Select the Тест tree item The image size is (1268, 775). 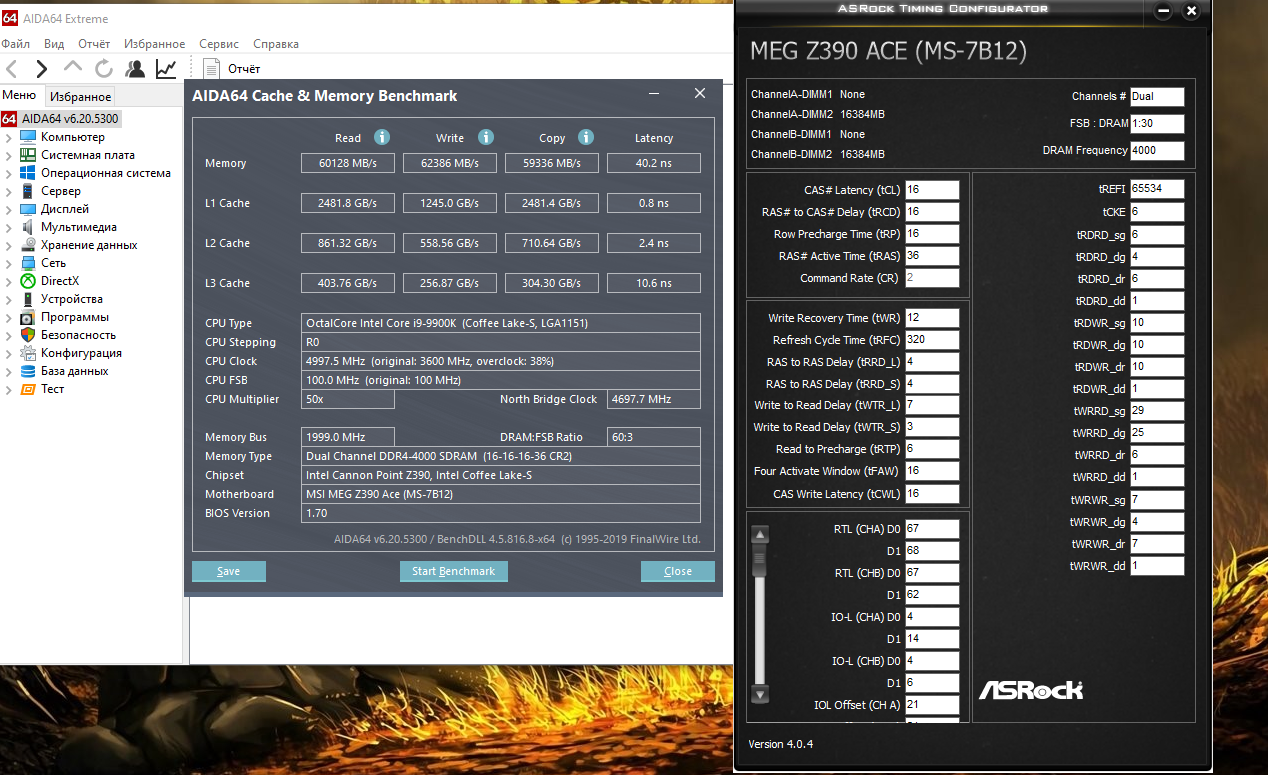pyautogui.click(x=53, y=389)
